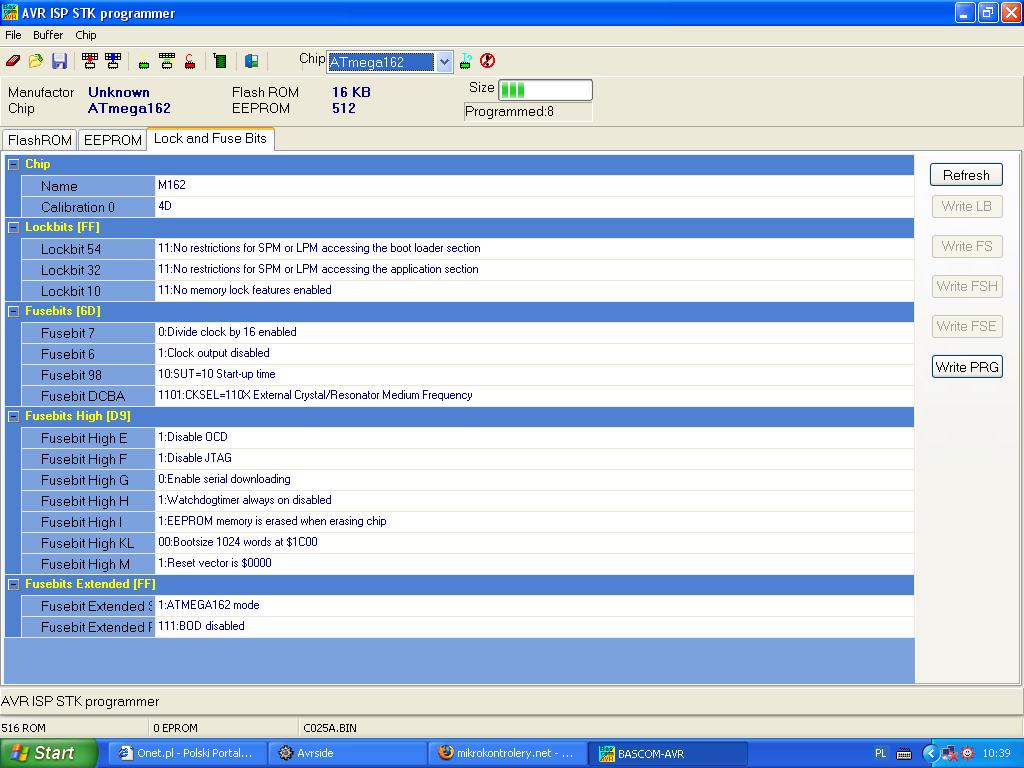Click the red chip erase icon
The width and height of the screenshot is (1024, 768).
189,61
